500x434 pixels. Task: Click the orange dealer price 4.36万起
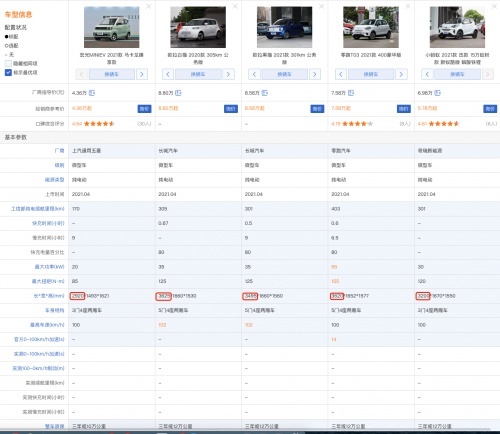tap(82, 108)
